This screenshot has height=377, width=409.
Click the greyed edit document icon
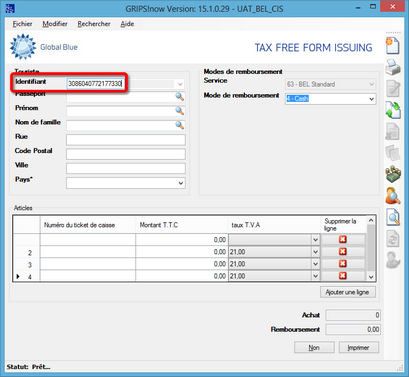pyautogui.click(x=393, y=88)
